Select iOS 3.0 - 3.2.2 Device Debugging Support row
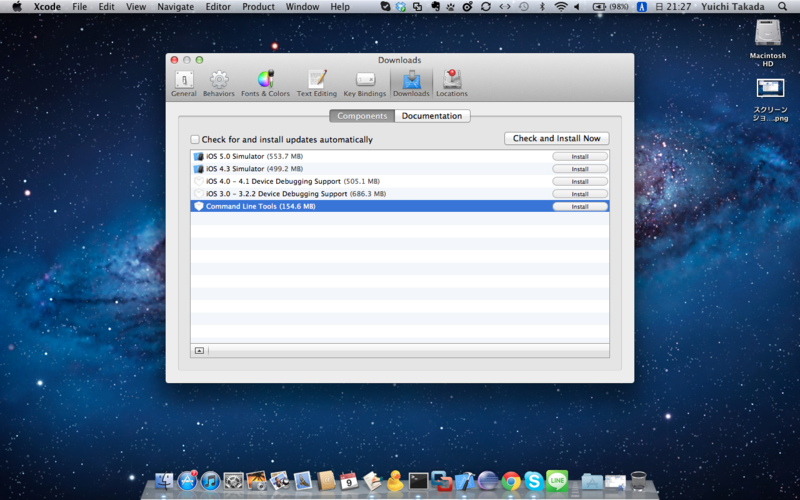Viewport: 800px width, 500px height. (399, 194)
